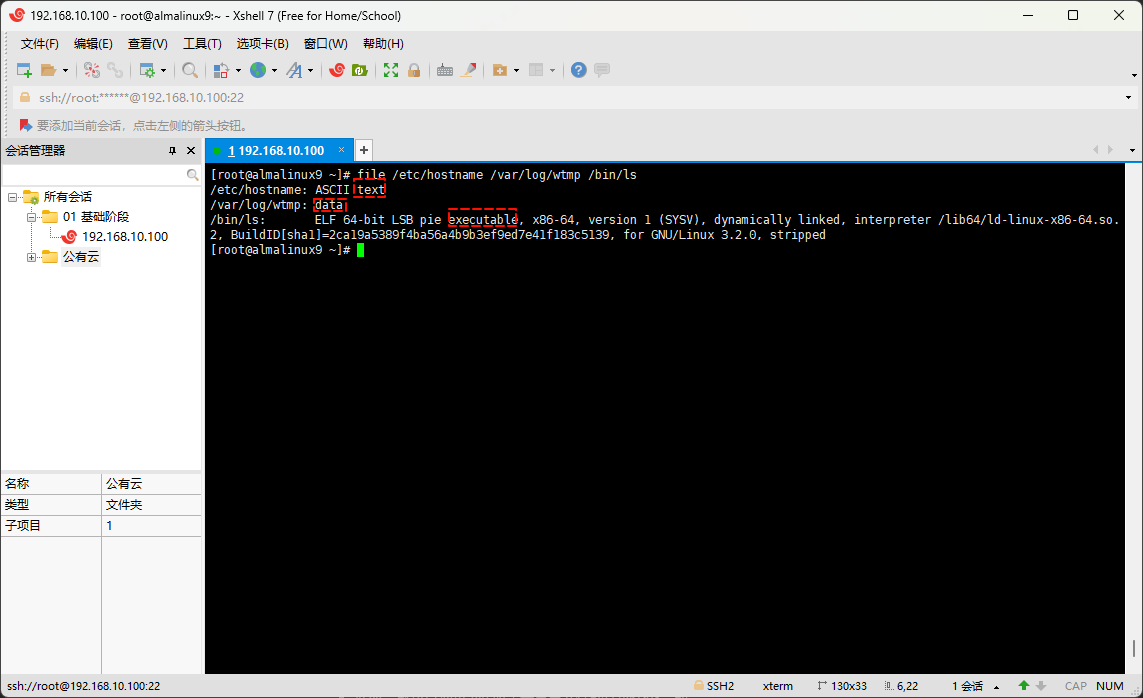Image resolution: width=1143 pixels, height=698 pixels.
Task: Add a new tab with plus button
Action: pos(364,150)
